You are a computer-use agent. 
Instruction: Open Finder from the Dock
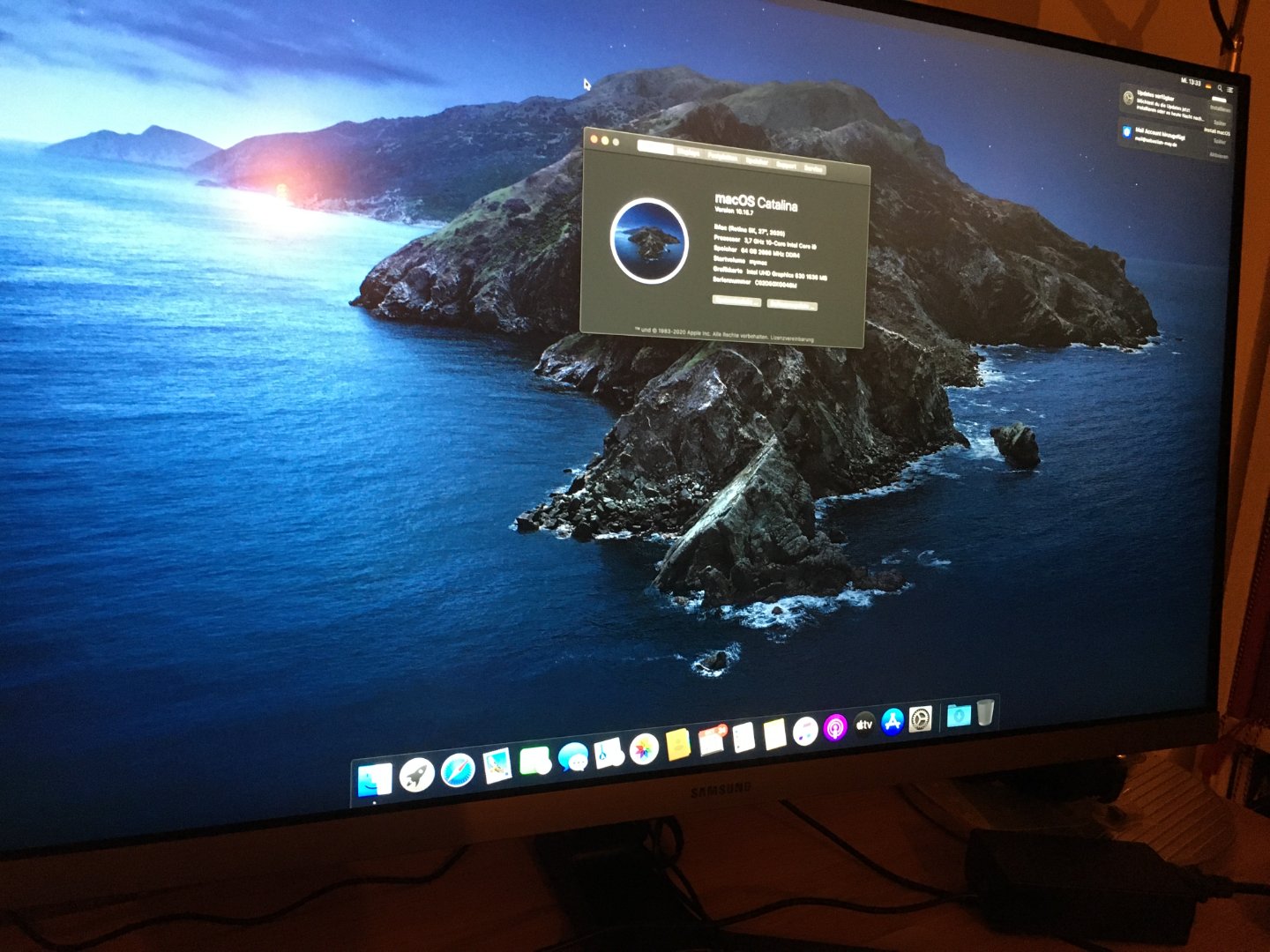coord(375,780)
